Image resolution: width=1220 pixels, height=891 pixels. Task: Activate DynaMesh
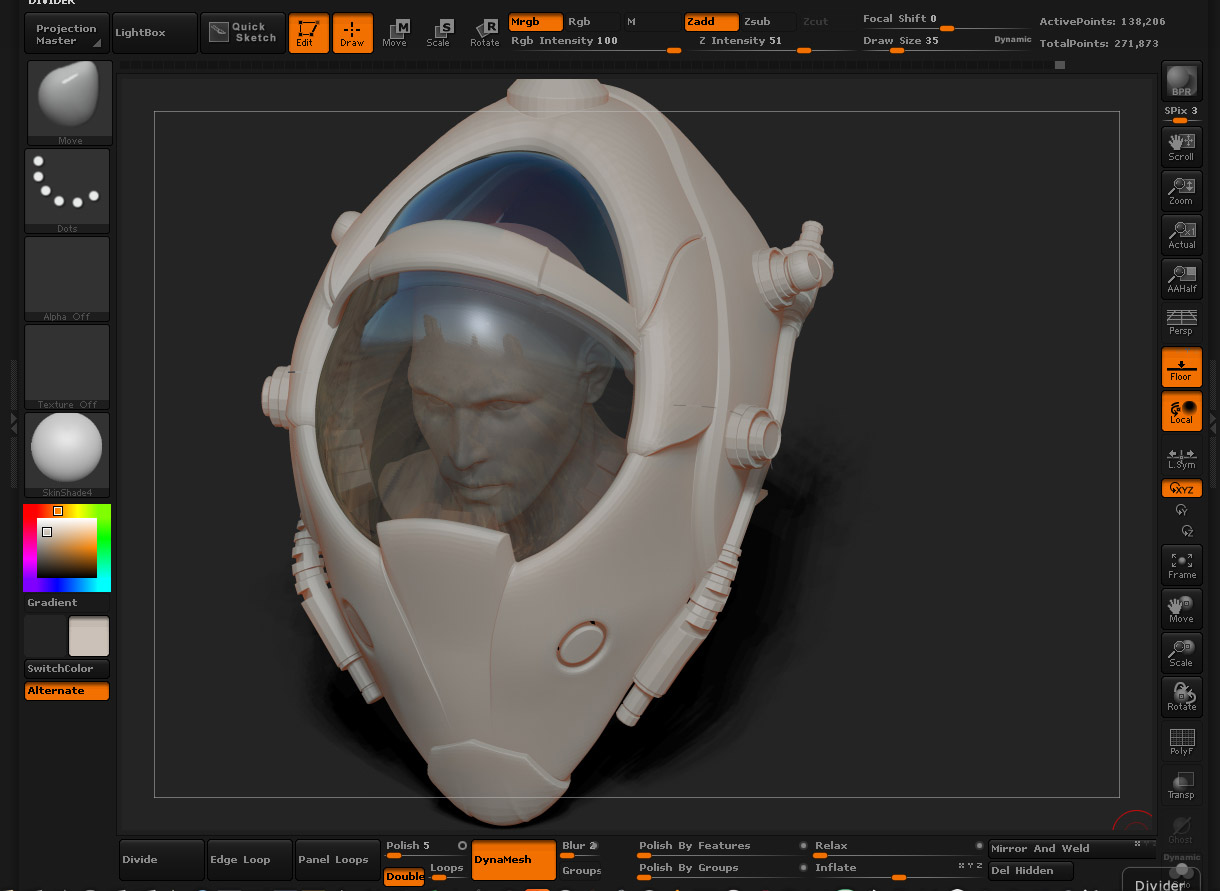514,860
